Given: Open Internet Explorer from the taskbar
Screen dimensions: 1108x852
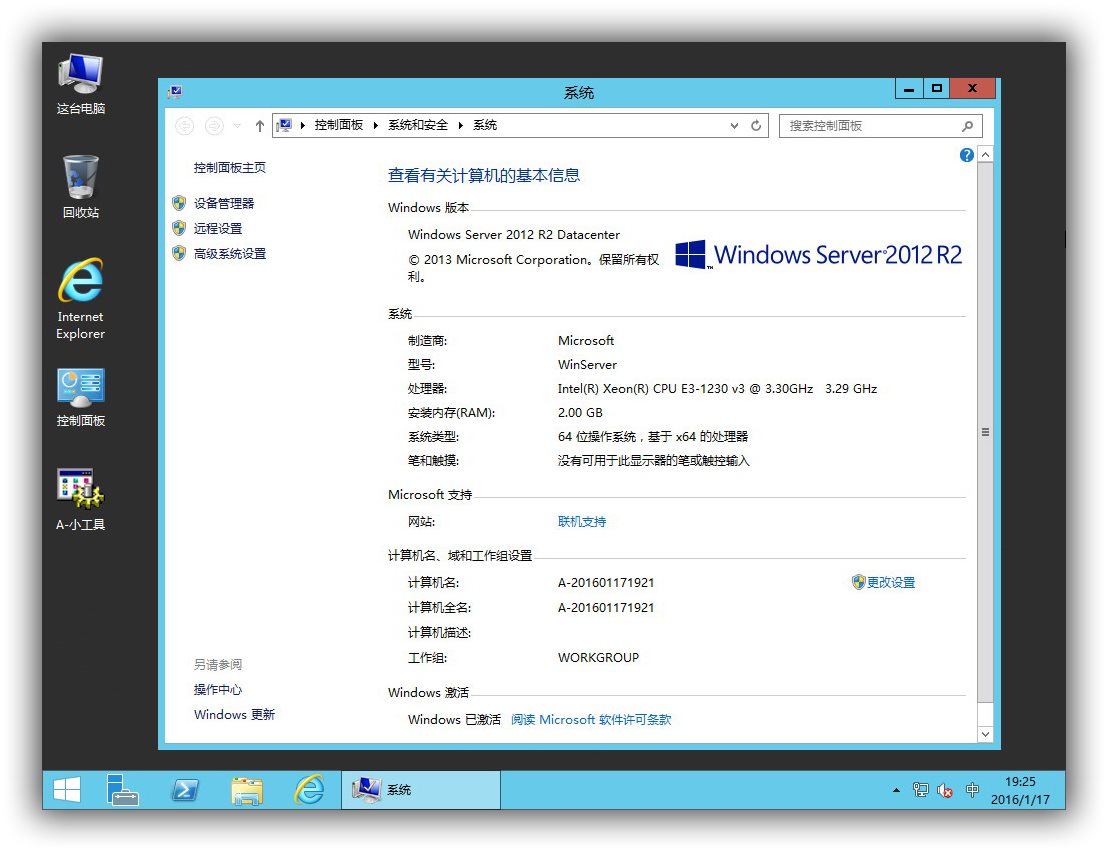Looking at the screenshot, I should 309,790.
